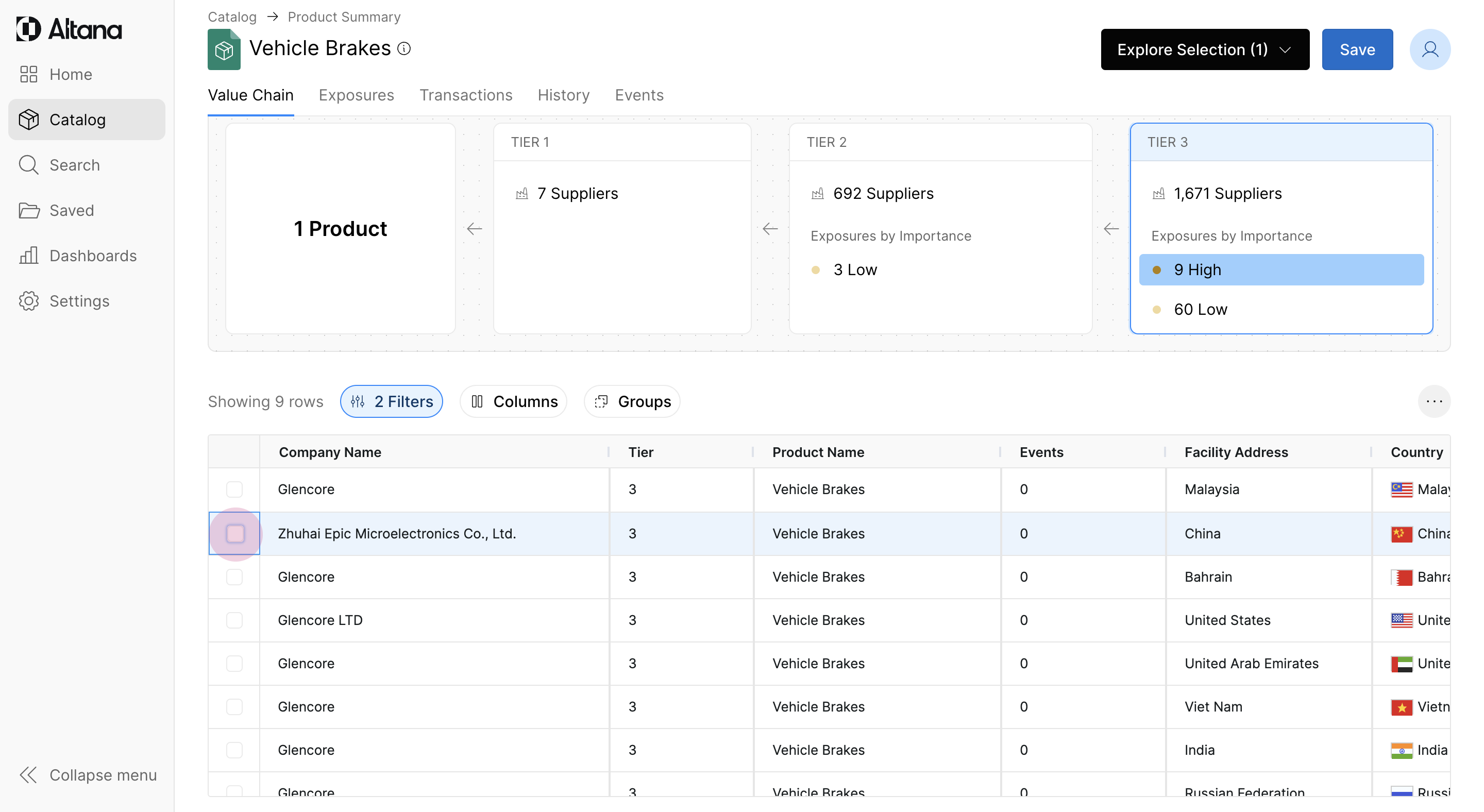Switch to the Transactions tab
Viewport: 1484px width, 812px height.
tap(465, 95)
